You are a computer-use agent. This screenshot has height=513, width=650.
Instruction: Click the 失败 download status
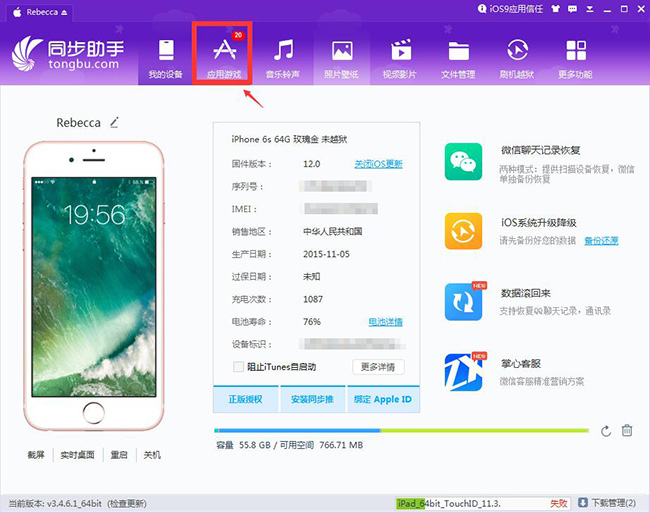(559, 503)
